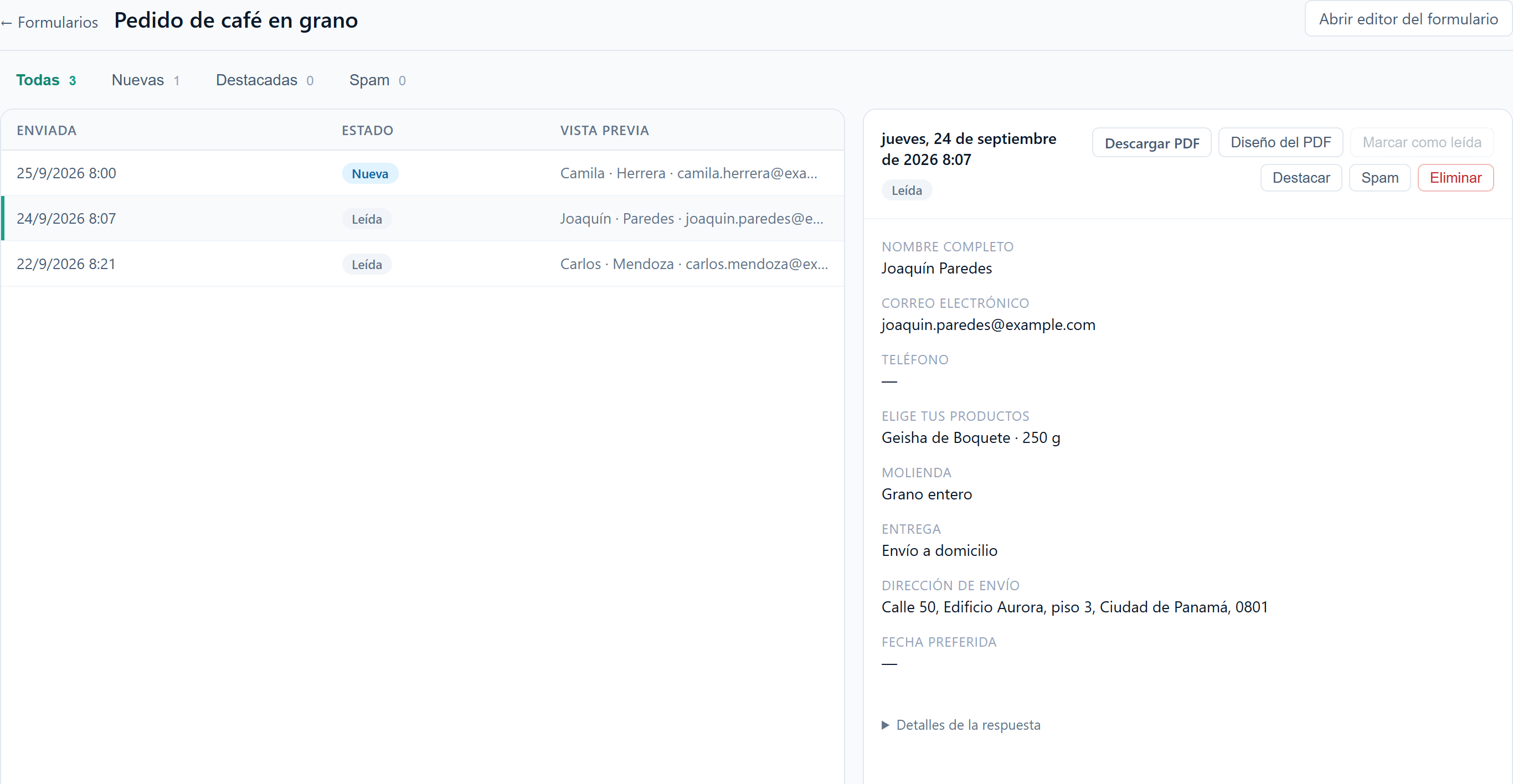Click Leída badge in Carlos's row
This screenshot has height=784, width=1513.
(x=367, y=264)
